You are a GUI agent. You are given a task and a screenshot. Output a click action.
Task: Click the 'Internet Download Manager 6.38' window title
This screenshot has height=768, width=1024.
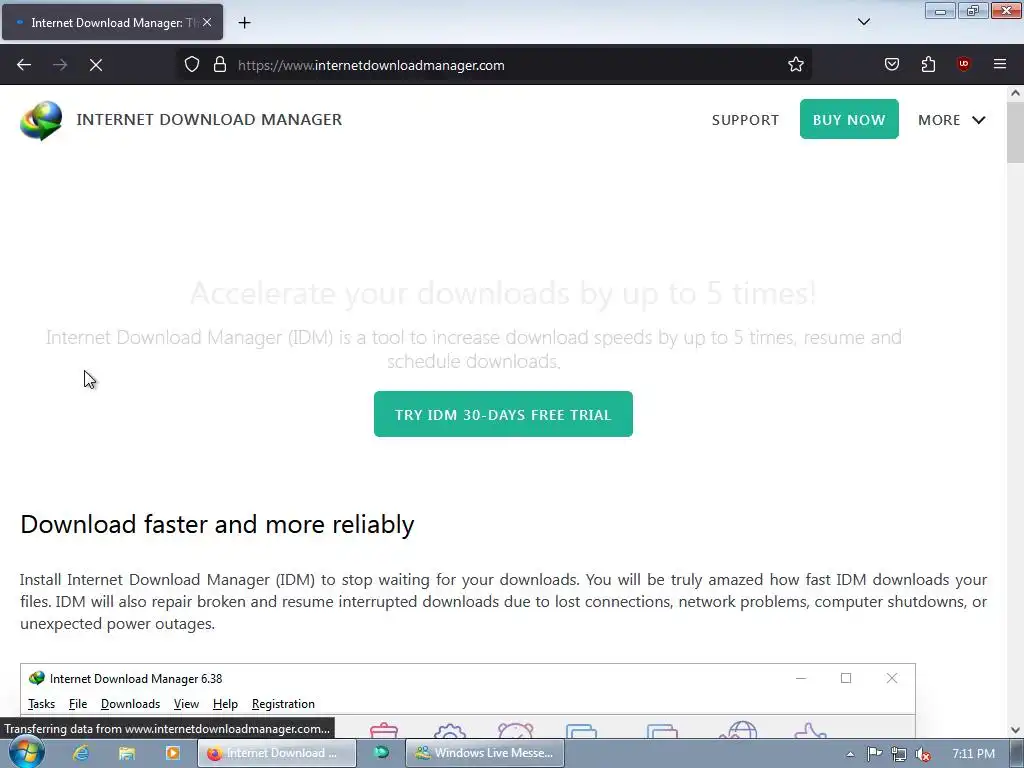(x=136, y=679)
